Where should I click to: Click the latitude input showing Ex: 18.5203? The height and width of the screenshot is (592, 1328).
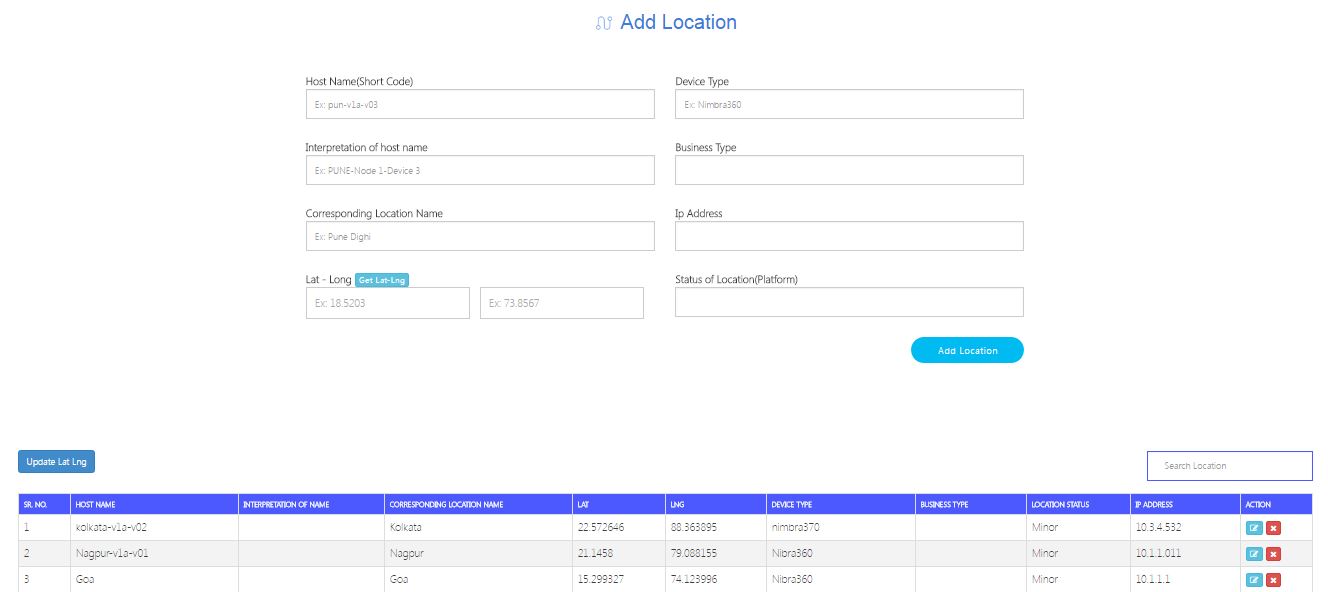(x=387, y=303)
